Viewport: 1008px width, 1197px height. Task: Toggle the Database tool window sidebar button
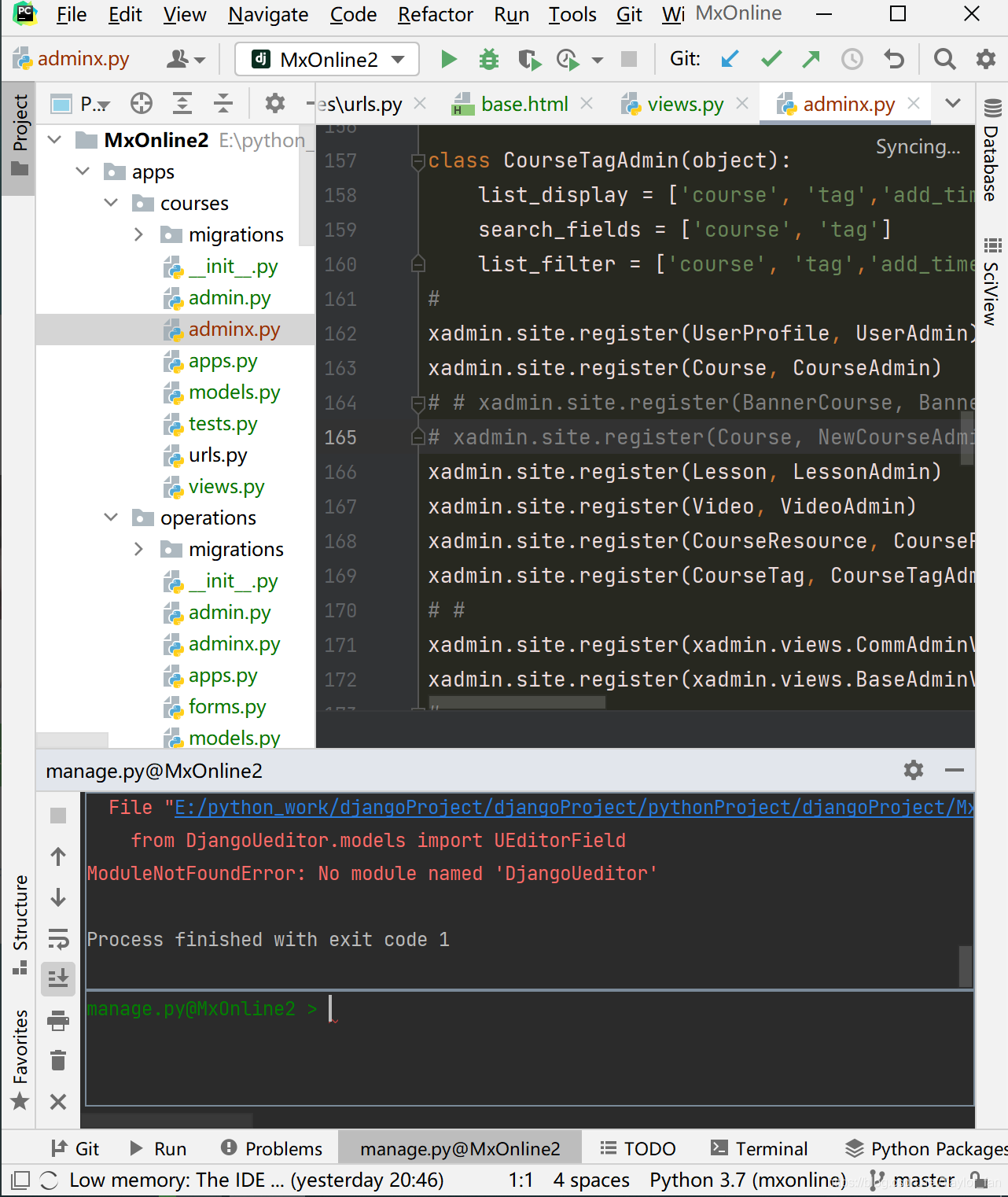tap(991, 151)
